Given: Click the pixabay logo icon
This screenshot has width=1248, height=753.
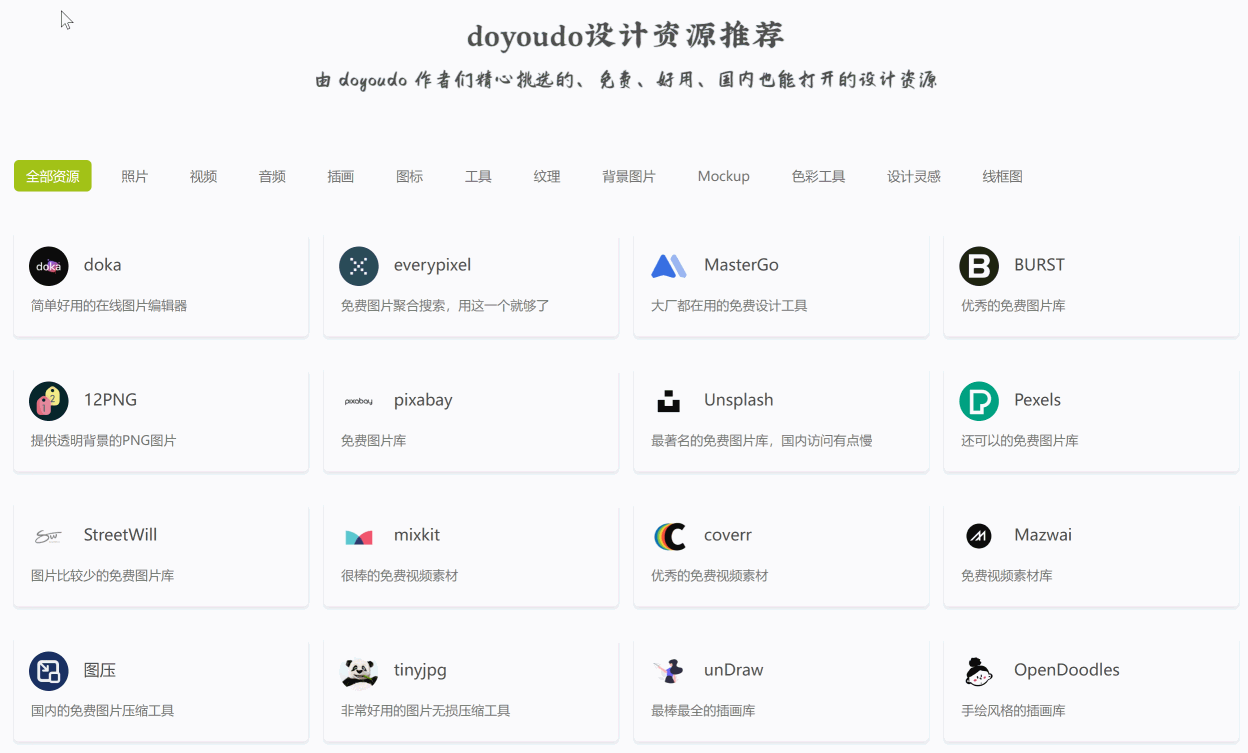Looking at the screenshot, I should point(359,401).
